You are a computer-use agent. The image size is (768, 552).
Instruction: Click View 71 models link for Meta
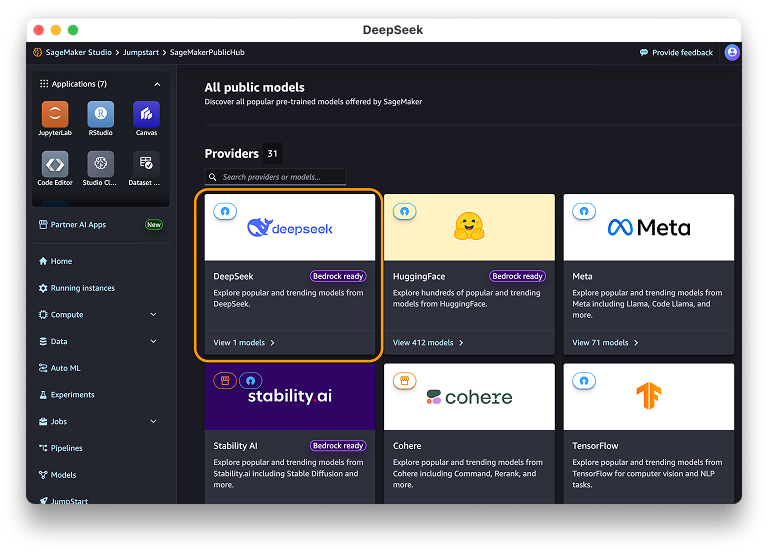coord(605,343)
